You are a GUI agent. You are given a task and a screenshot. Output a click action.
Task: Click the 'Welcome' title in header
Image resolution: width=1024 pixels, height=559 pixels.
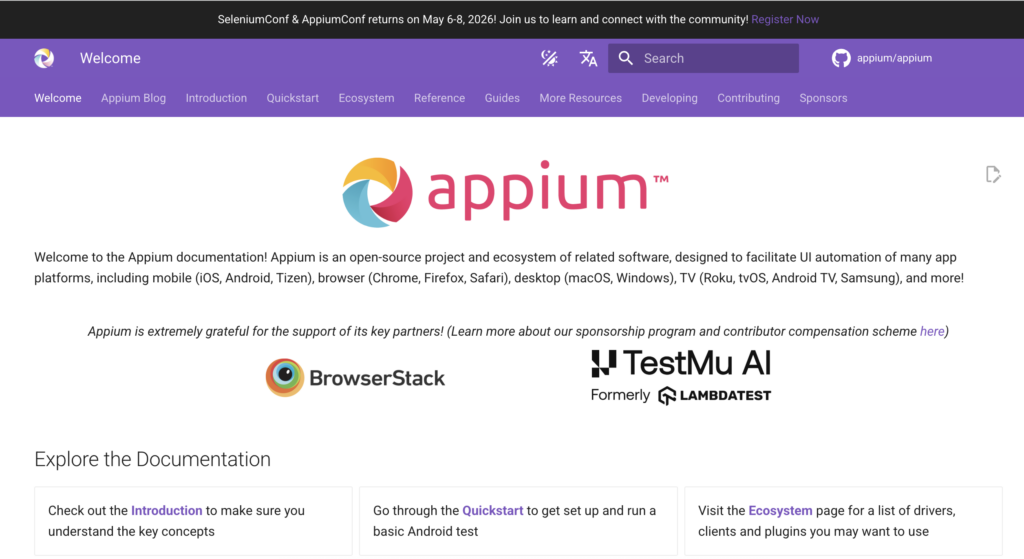pos(110,58)
